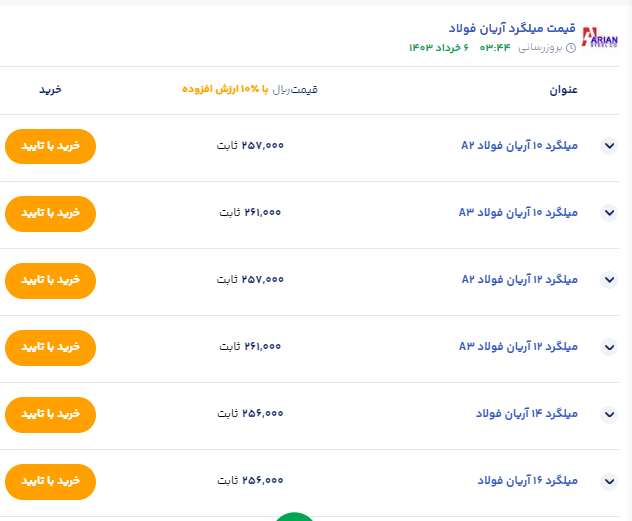Expand the میلگرد ۱۲ آریان فولاد A3 row
Screen dimensions: 632x521
[x=609, y=347]
